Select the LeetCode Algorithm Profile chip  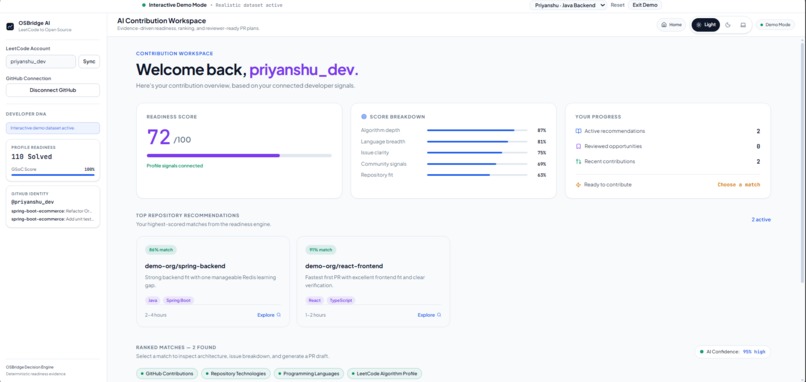pyautogui.click(x=384, y=374)
